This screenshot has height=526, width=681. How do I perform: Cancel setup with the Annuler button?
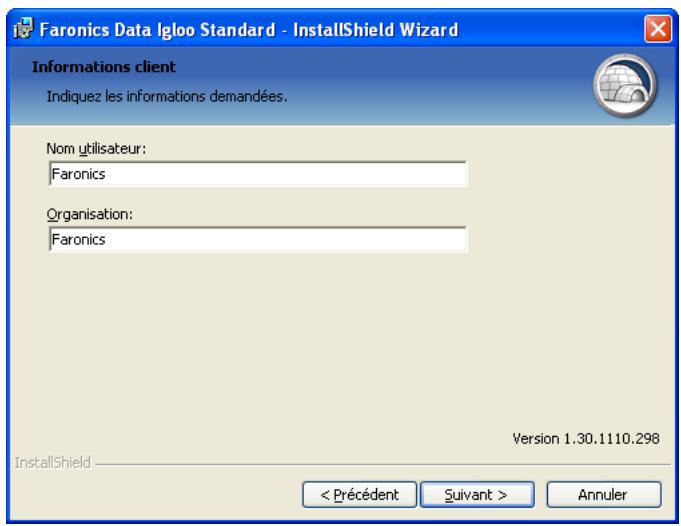click(x=604, y=494)
